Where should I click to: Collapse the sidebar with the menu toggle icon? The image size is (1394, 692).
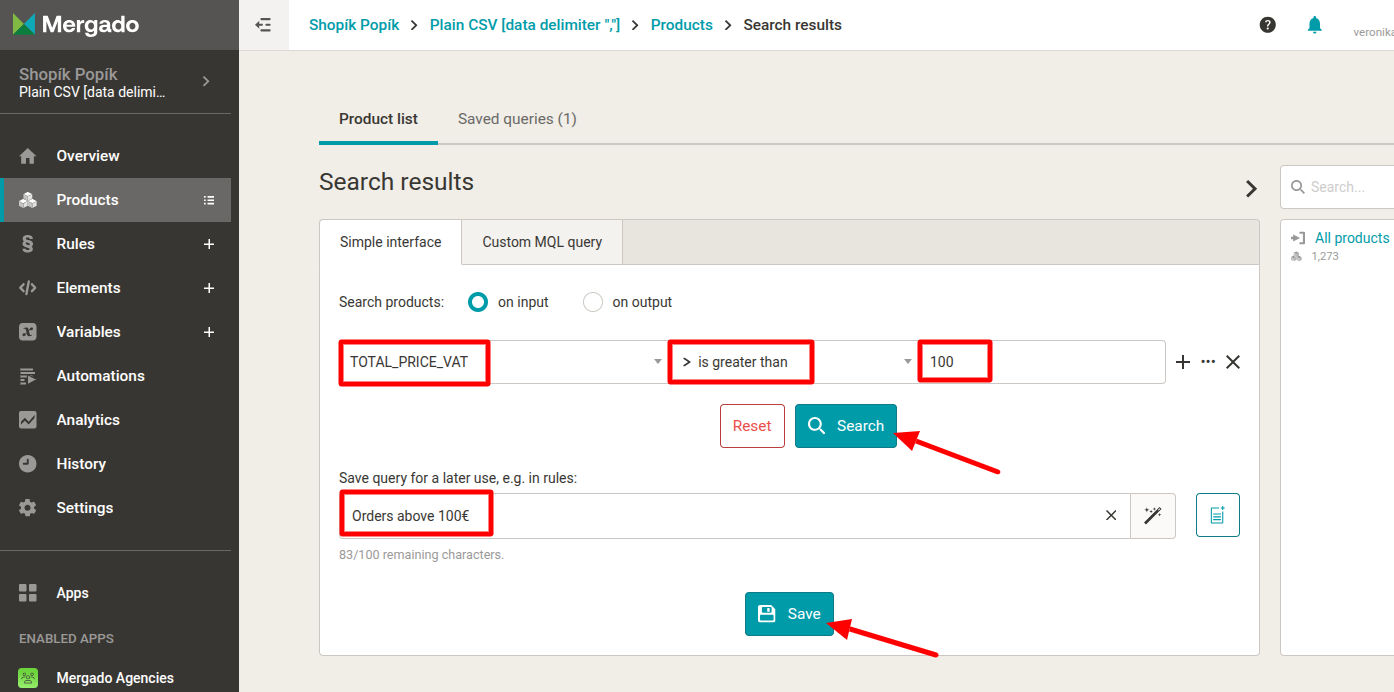click(264, 25)
